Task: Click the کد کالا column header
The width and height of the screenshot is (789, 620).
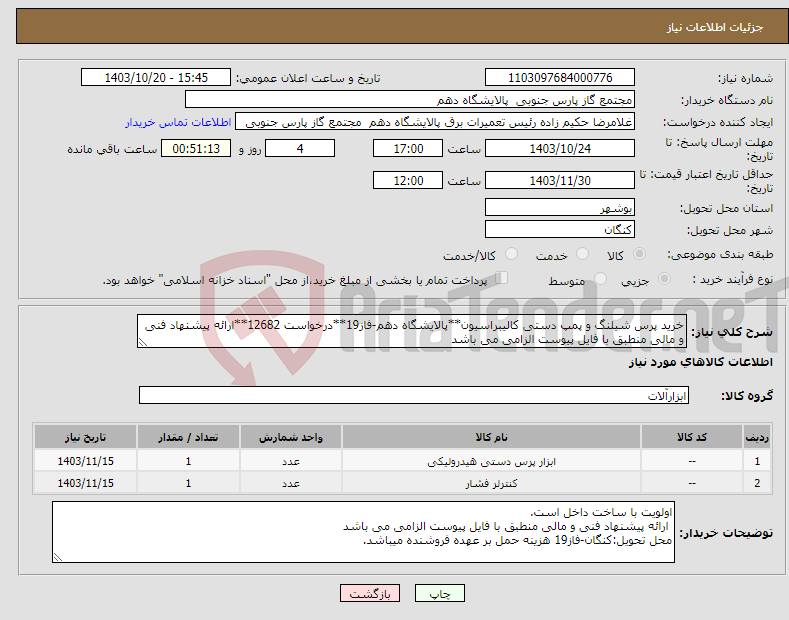Action: pos(692,437)
